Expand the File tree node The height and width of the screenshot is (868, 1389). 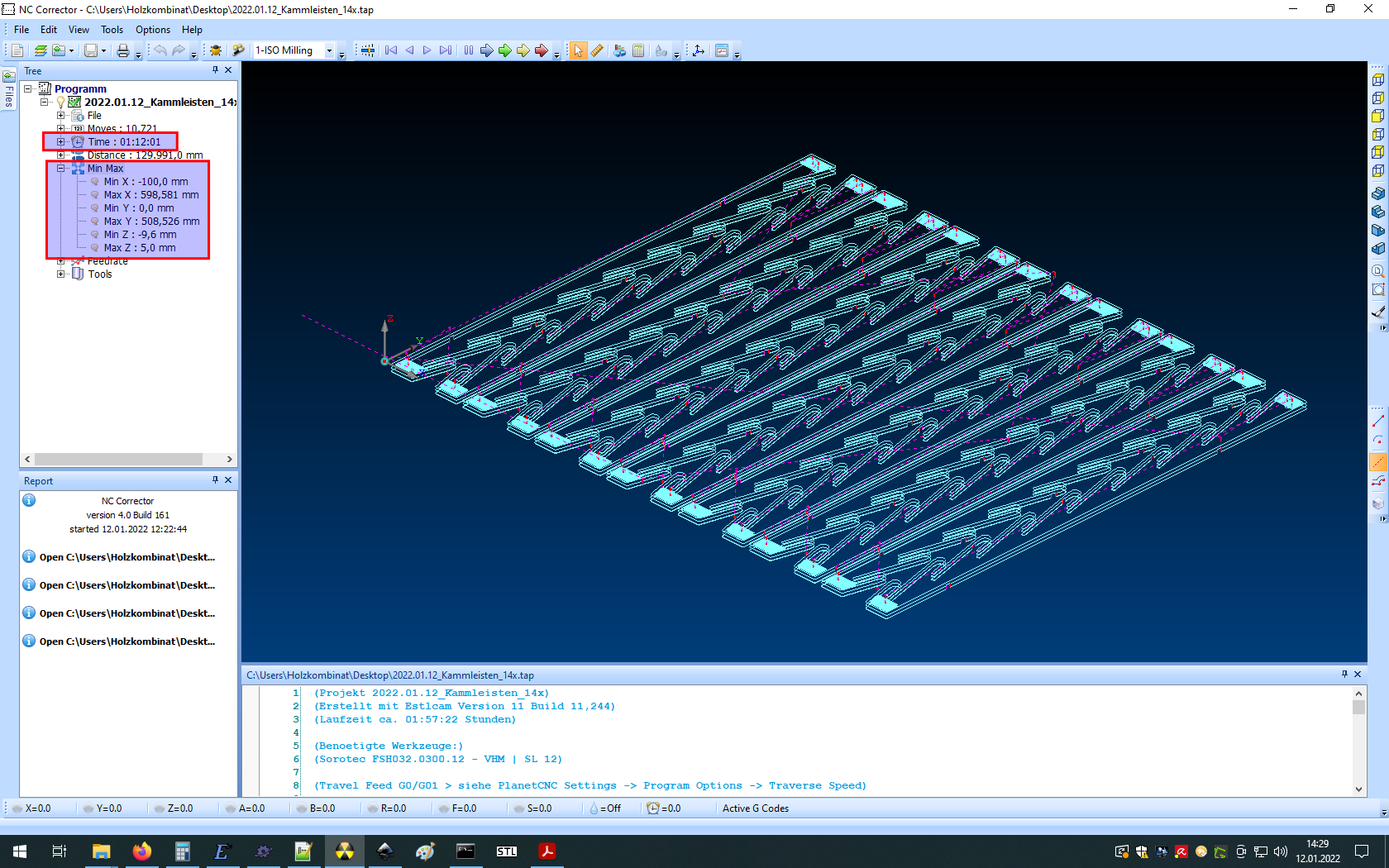[x=60, y=116]
